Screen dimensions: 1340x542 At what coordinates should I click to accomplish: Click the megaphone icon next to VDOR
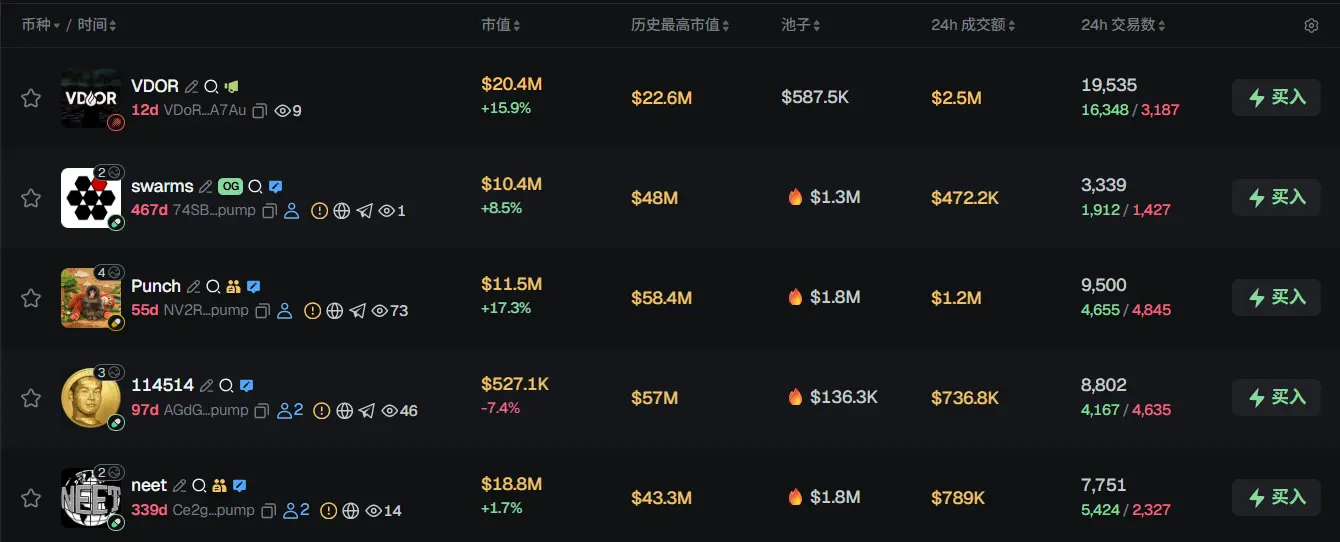point(231,87)
